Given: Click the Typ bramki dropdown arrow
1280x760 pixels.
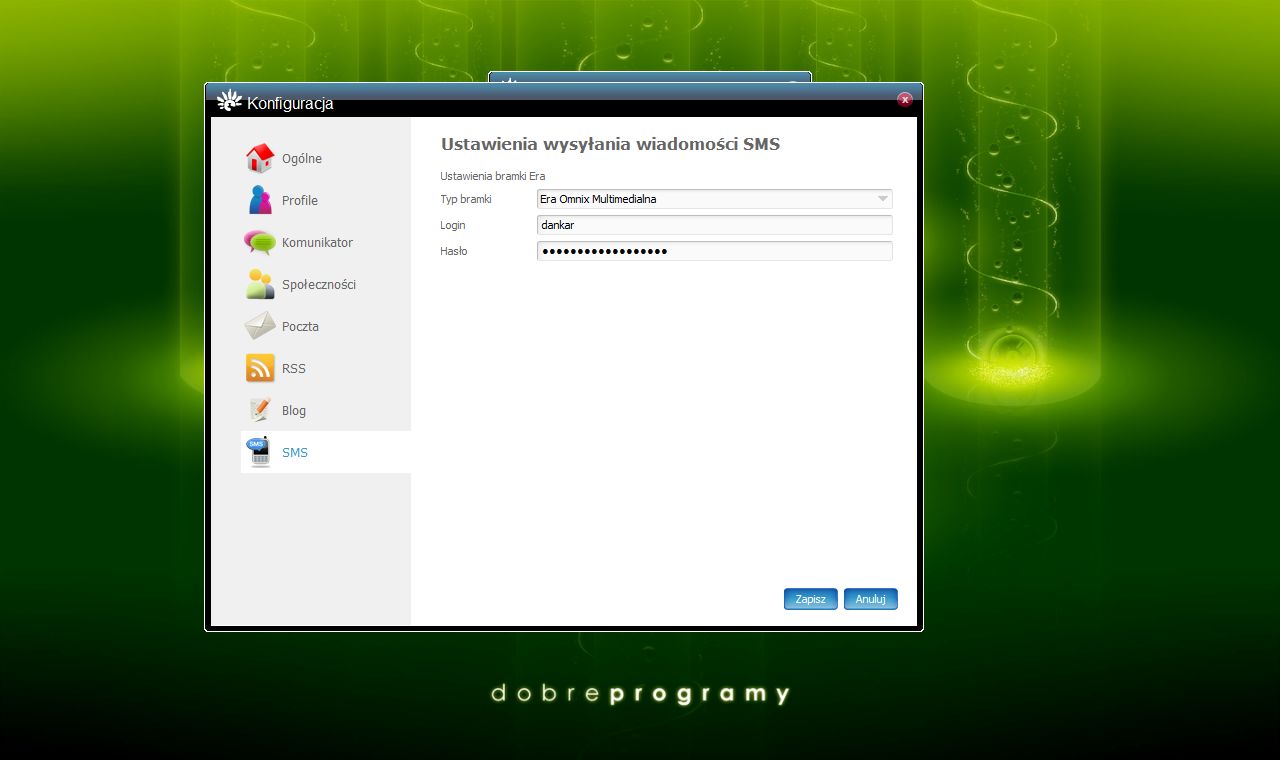Looking at the screenshot, I should (882, 199).
